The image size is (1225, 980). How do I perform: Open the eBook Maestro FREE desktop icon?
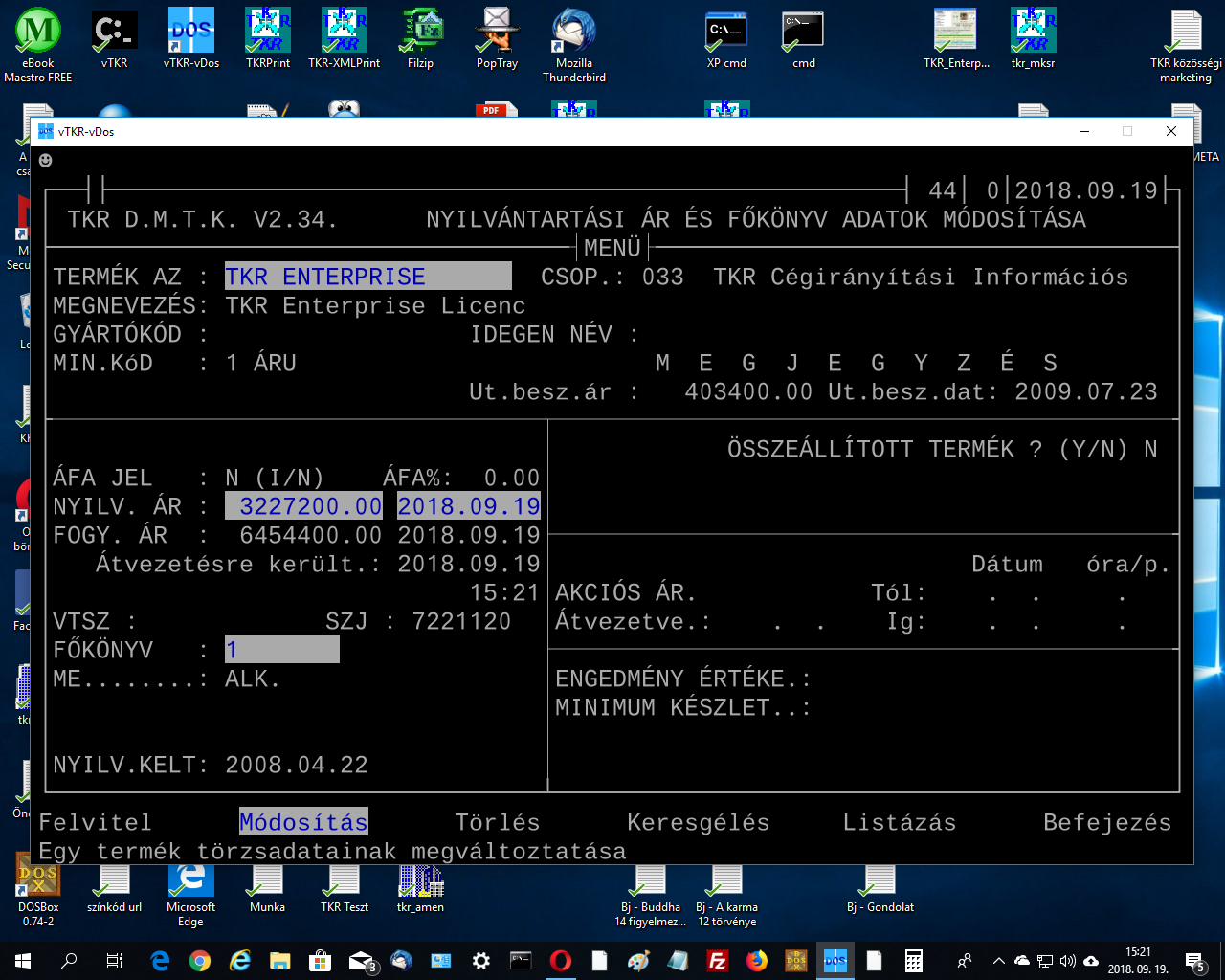[38, 45]
